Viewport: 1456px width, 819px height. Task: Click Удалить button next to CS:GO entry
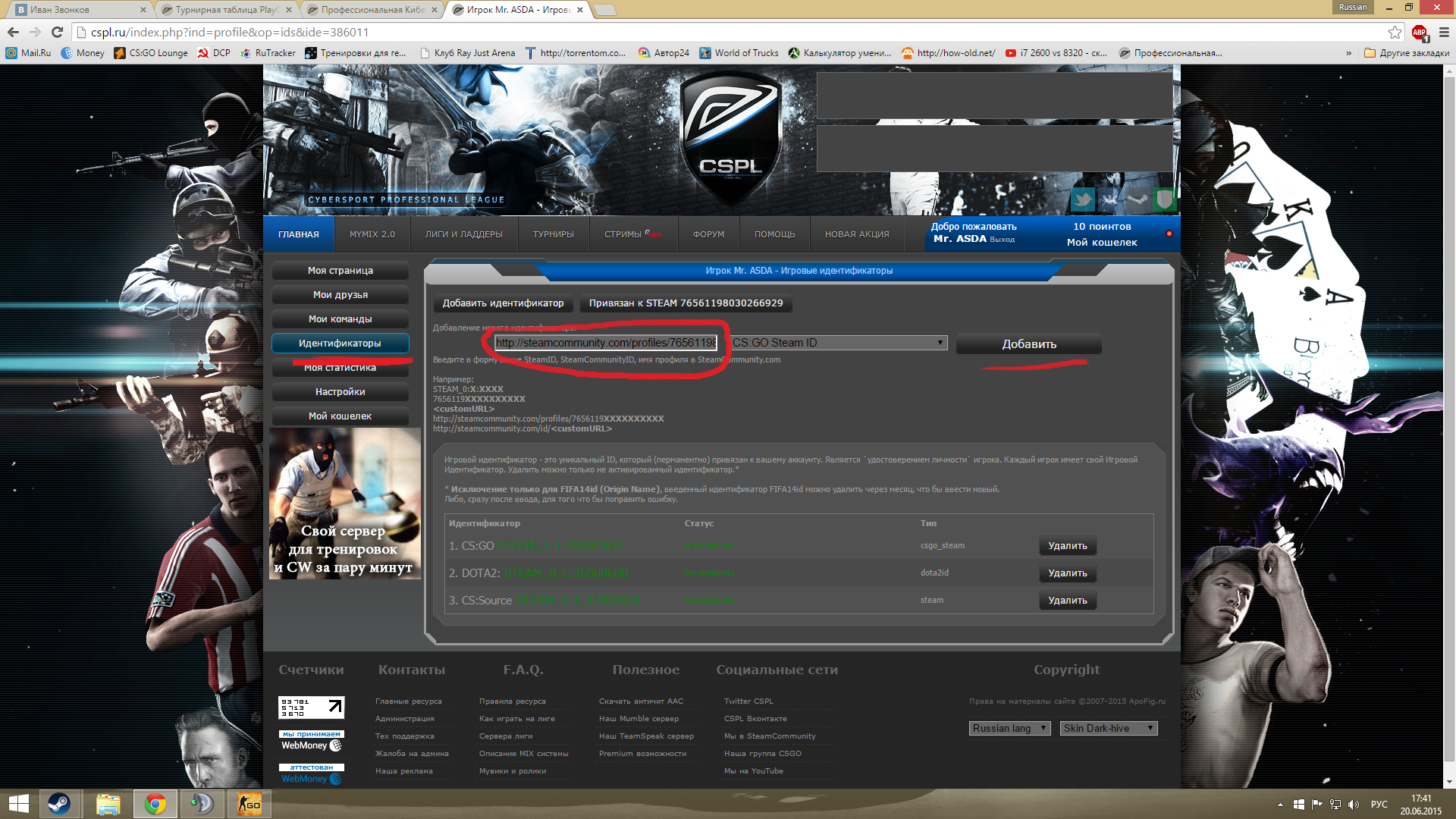pos(1066,545)
